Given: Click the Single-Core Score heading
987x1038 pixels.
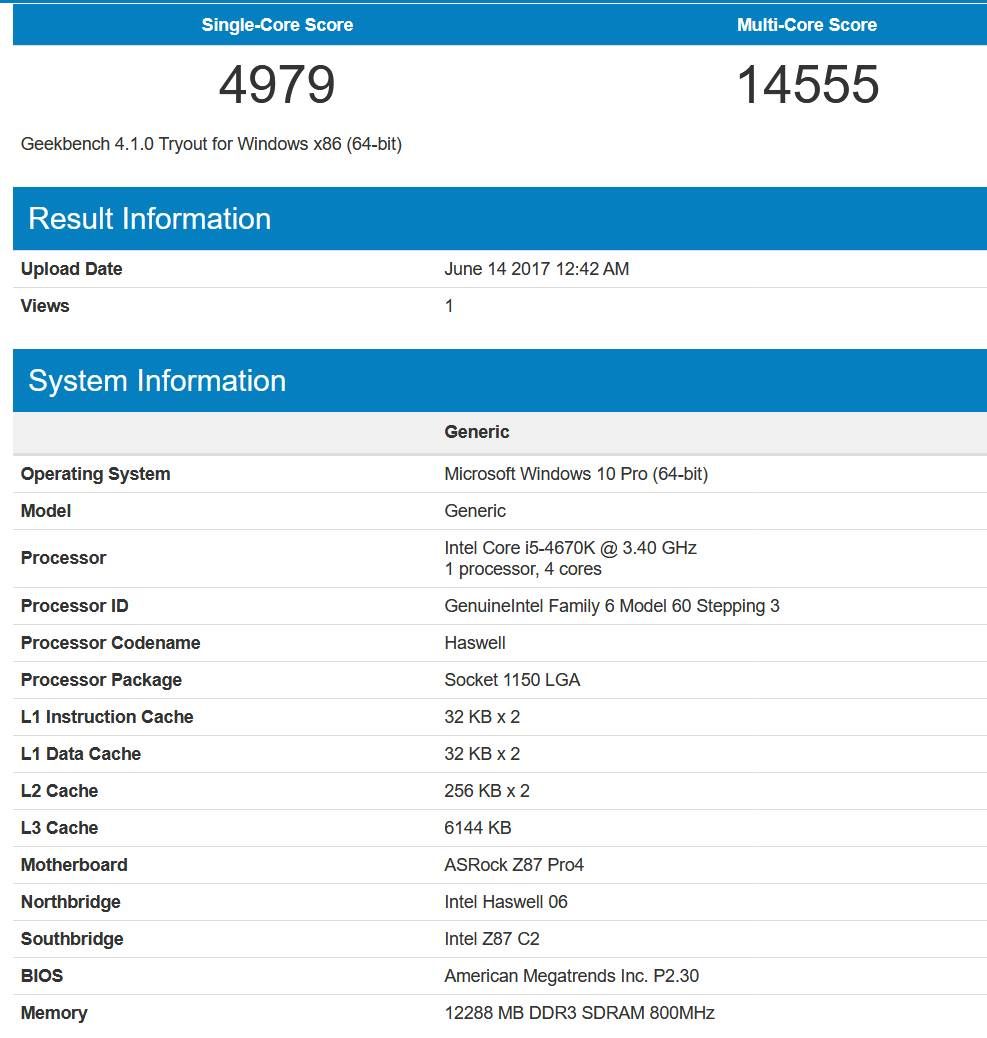Looking at the screenshot, I should [277, 25].
